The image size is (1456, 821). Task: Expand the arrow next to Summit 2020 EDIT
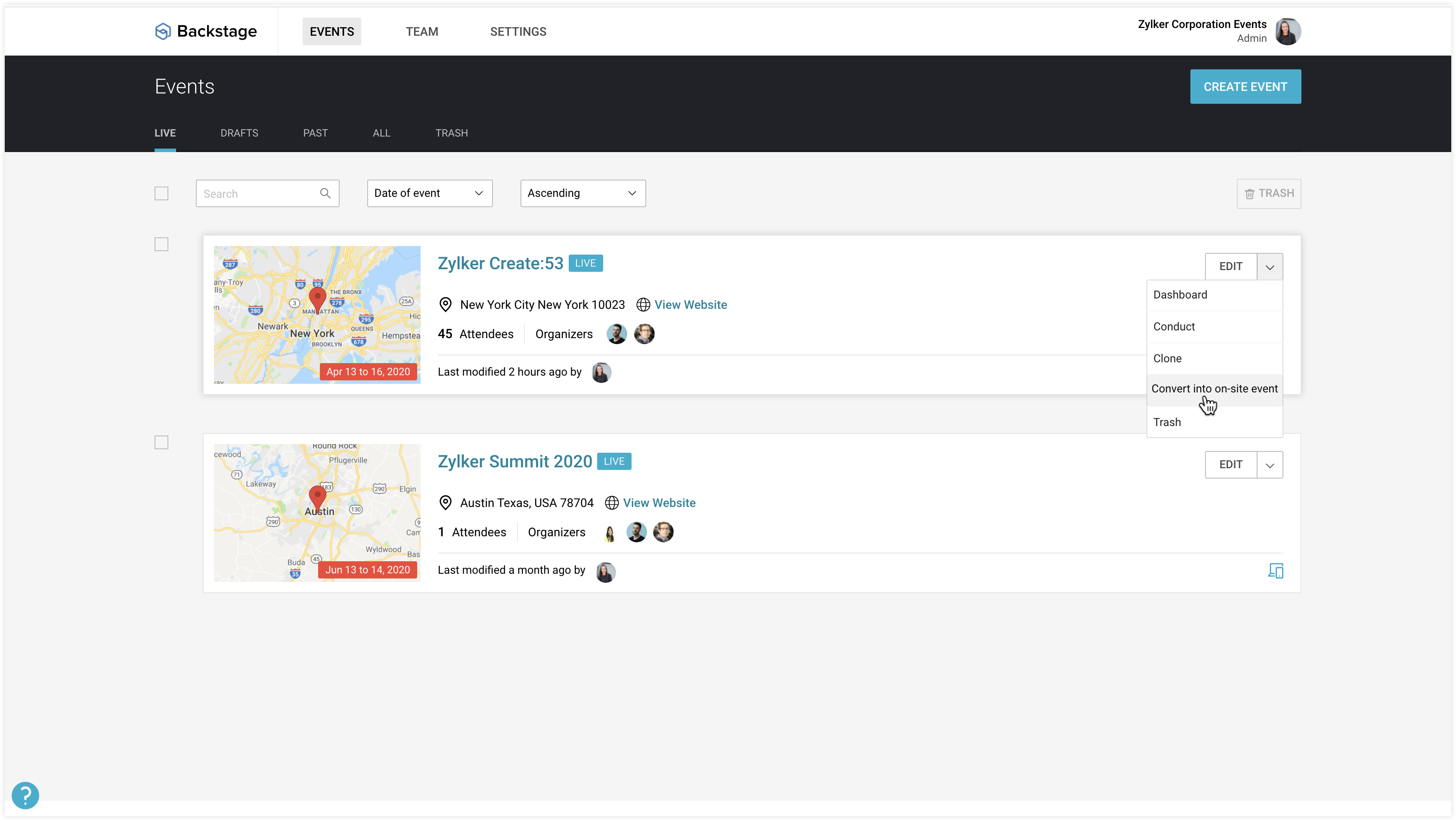pos(1270,465)
